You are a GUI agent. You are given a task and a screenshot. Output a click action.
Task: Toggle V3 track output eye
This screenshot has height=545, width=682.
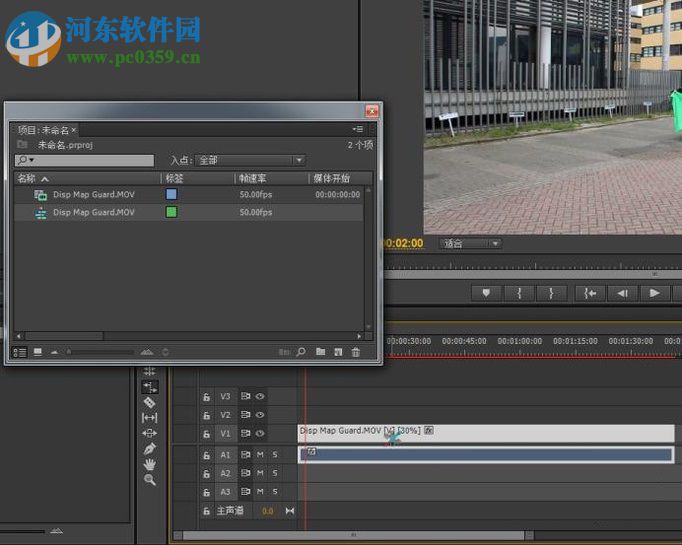(x=260, y=396)
